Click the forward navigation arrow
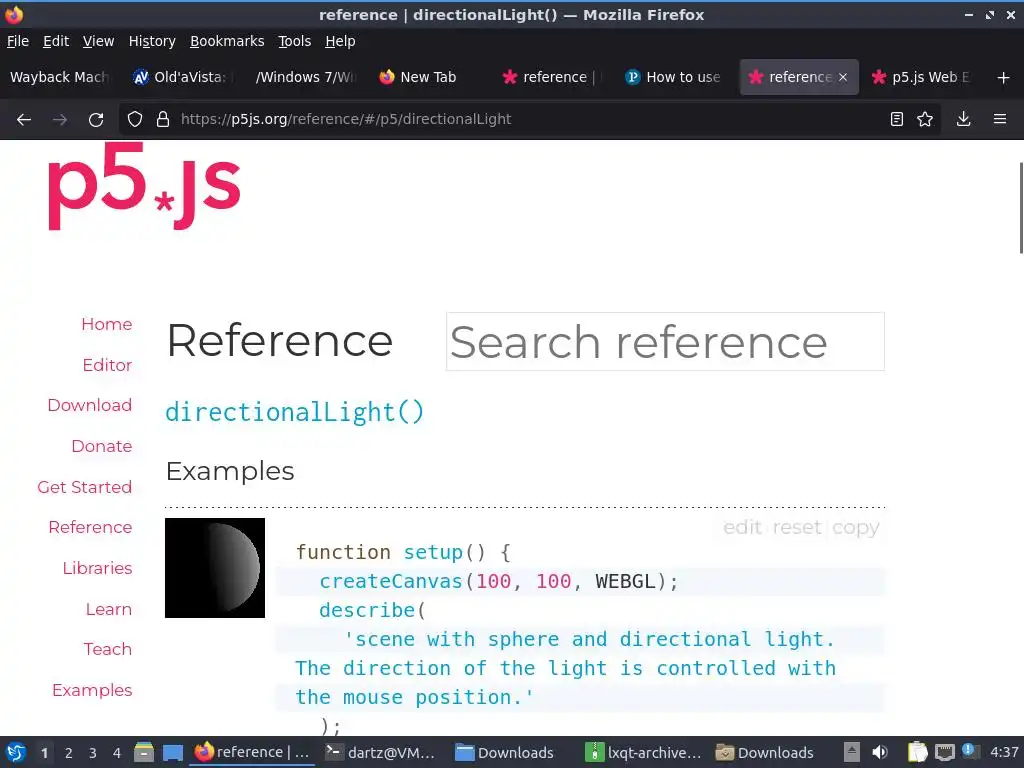This screenshot has width=1024, height=768. (60, 120)
